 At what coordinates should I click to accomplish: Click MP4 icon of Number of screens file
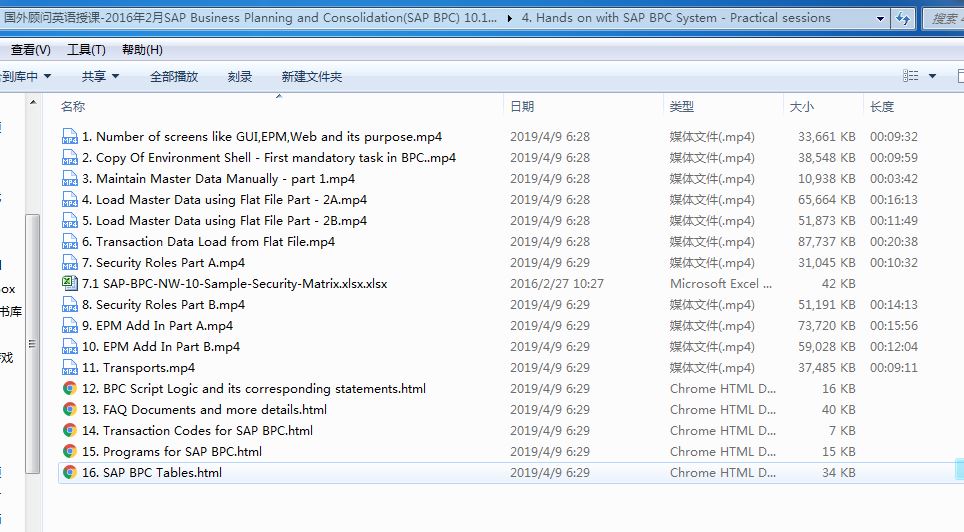69,137
